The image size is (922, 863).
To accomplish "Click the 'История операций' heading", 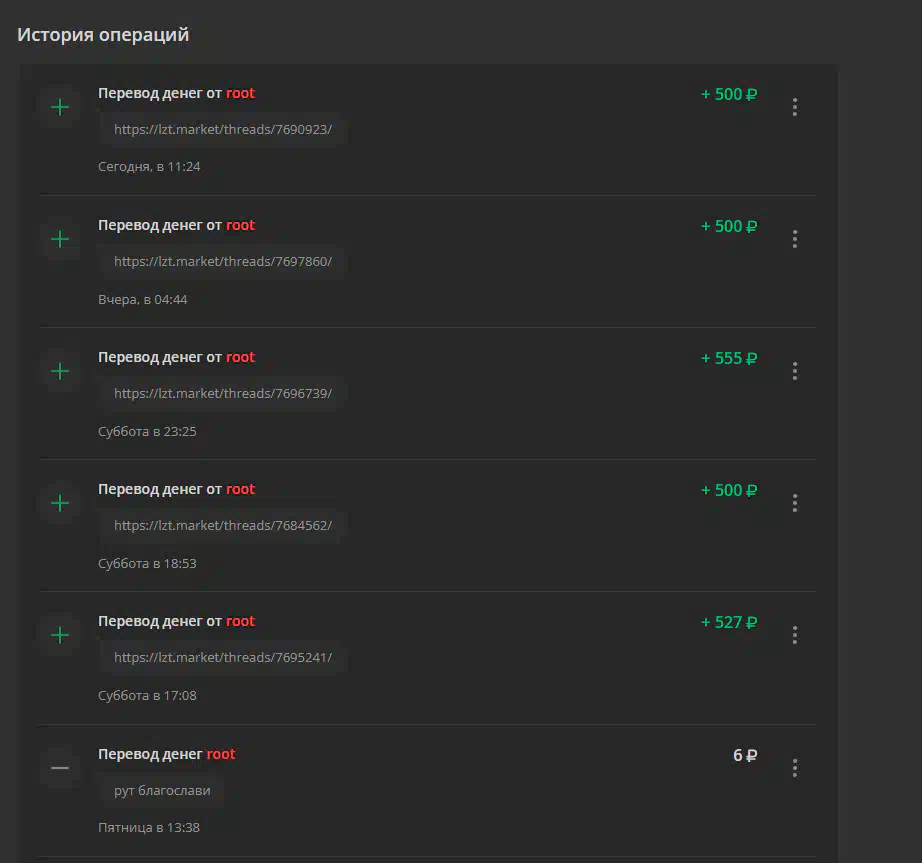I will [103, 35].
